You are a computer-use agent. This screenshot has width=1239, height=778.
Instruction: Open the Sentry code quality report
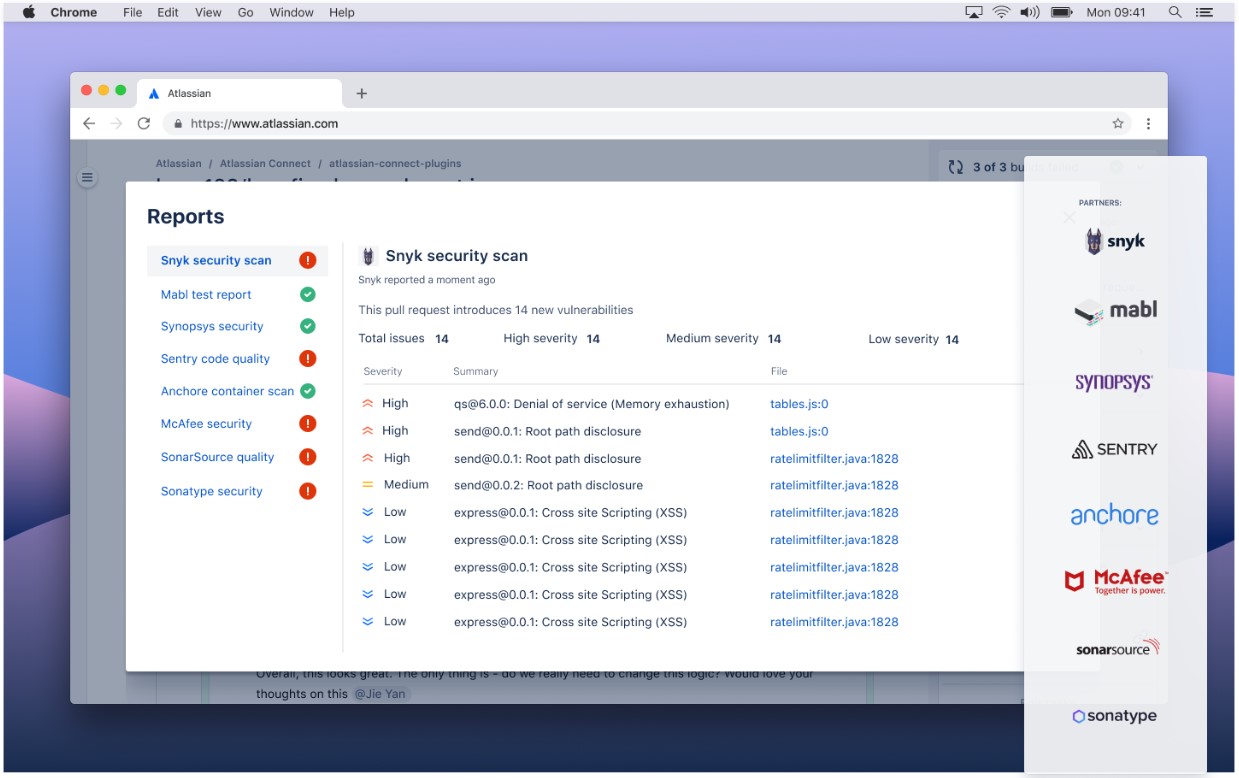(x=215, y=359)
